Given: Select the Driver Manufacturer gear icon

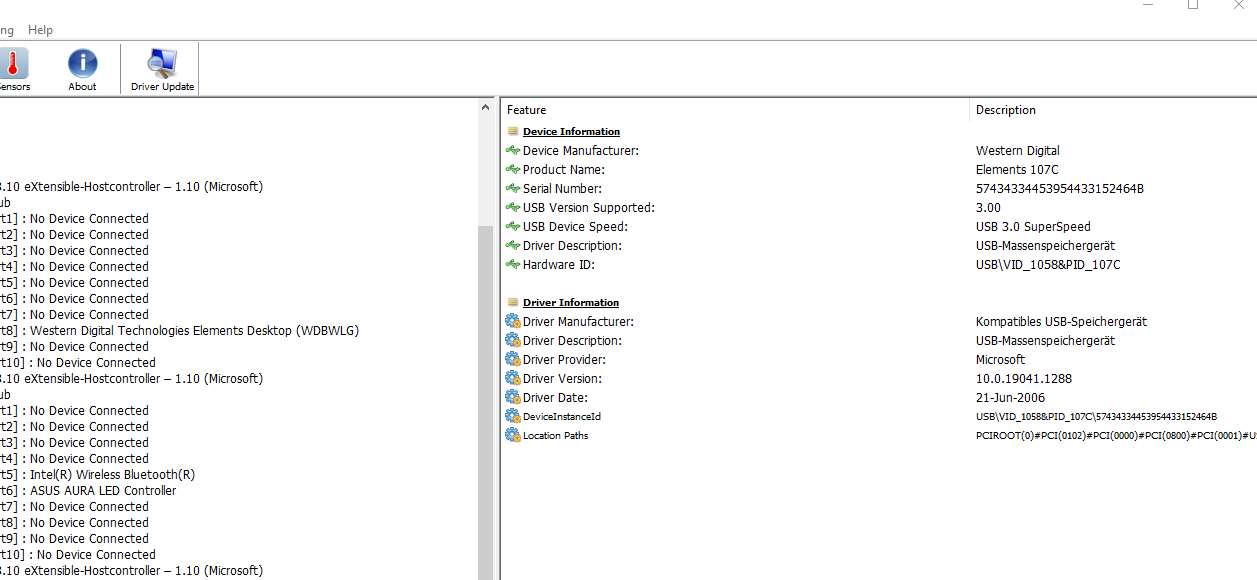Looking at the screenshot, I should (513, 322).
